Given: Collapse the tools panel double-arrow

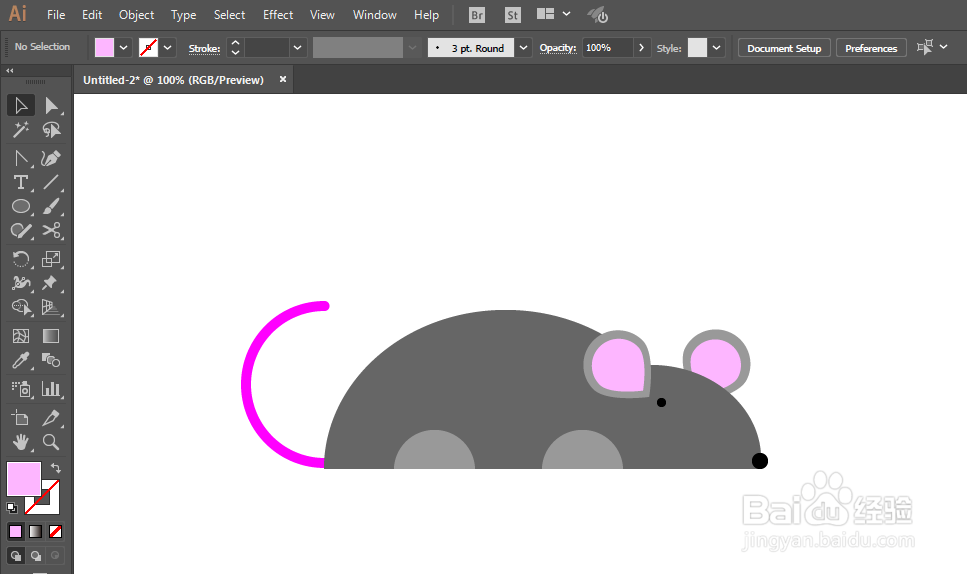Looking at the screenshot, I should tap(9, 71).
